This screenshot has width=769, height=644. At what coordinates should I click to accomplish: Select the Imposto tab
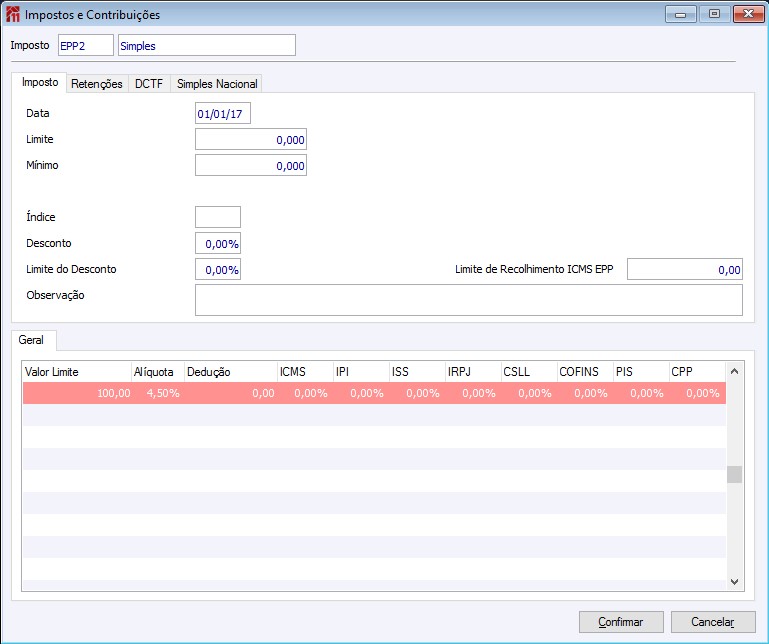tap(40, 82)
